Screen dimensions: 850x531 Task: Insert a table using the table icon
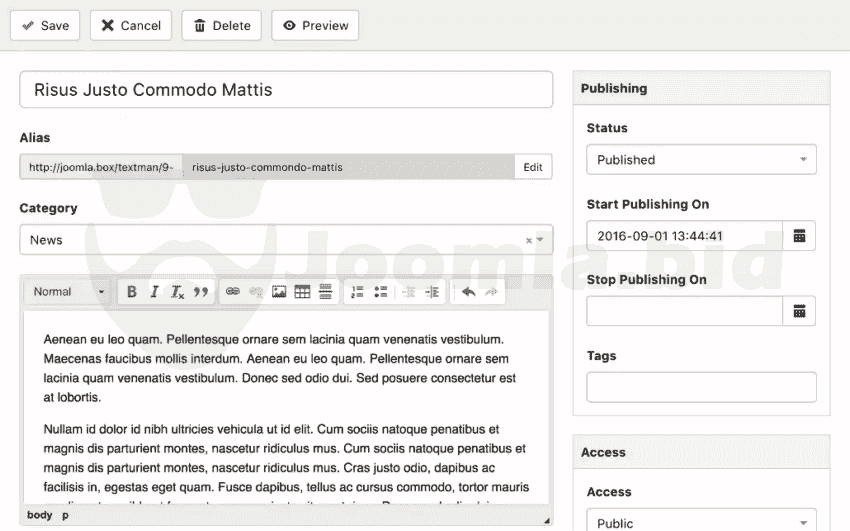[x=302, y=292]
